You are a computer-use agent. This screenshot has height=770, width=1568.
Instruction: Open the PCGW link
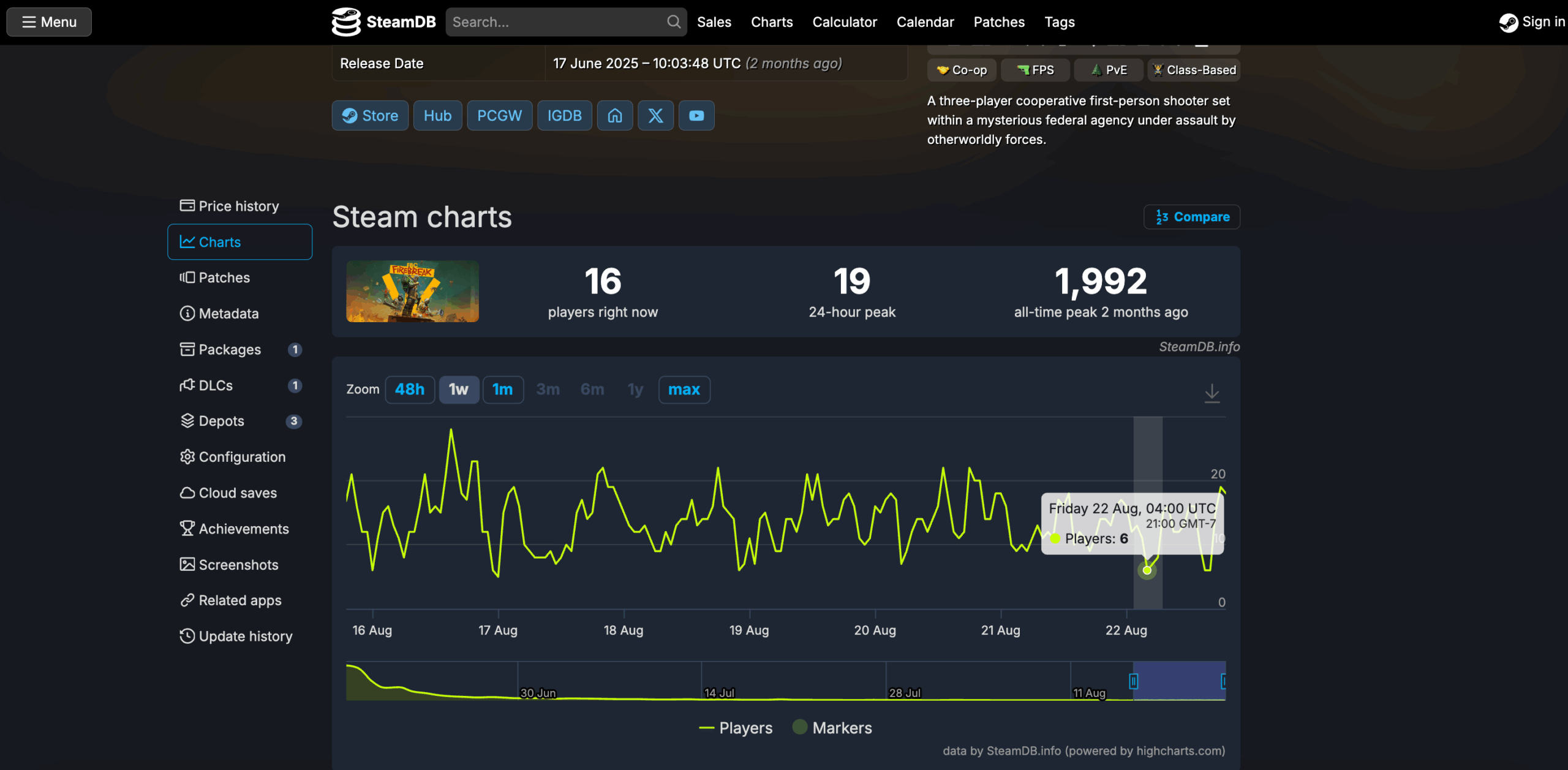point(500,115)
